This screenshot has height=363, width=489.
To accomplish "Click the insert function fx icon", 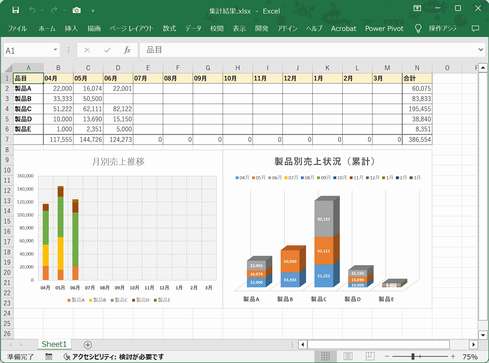I will click(x=127, y=50).
